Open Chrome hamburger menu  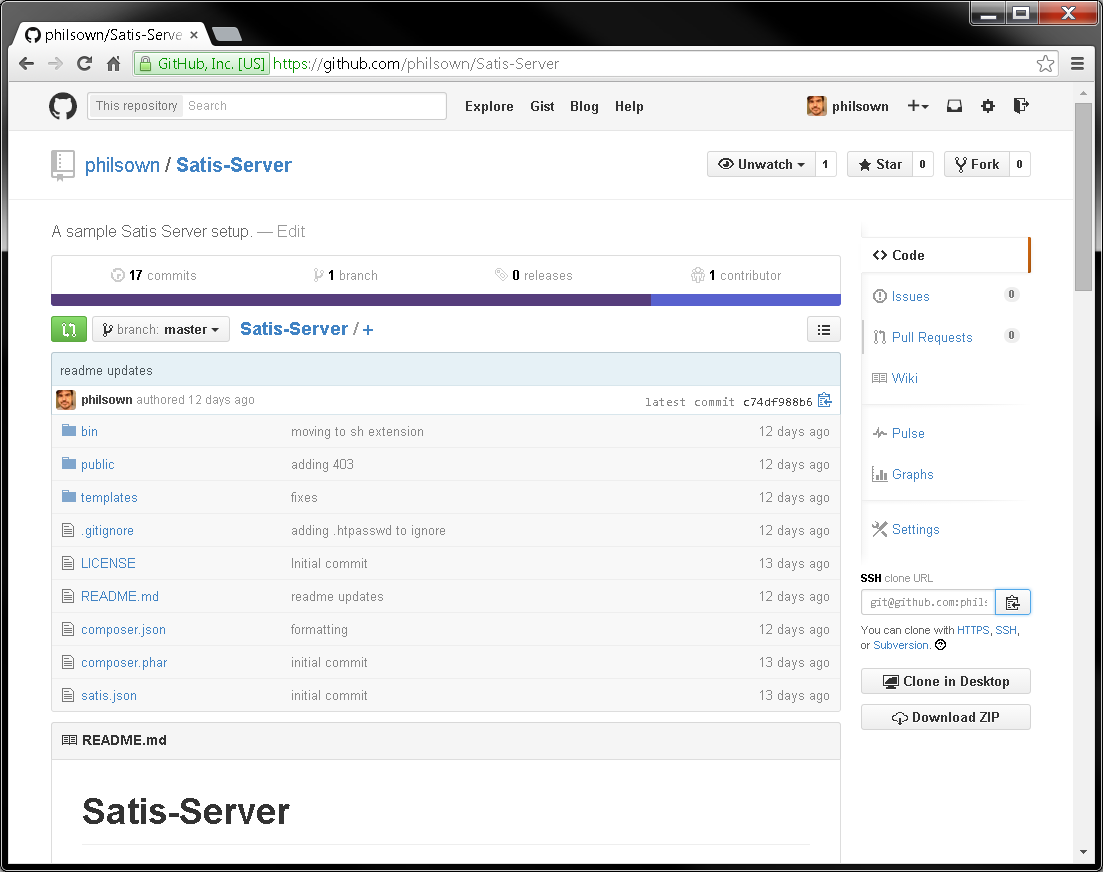[x=1077, y=64]
